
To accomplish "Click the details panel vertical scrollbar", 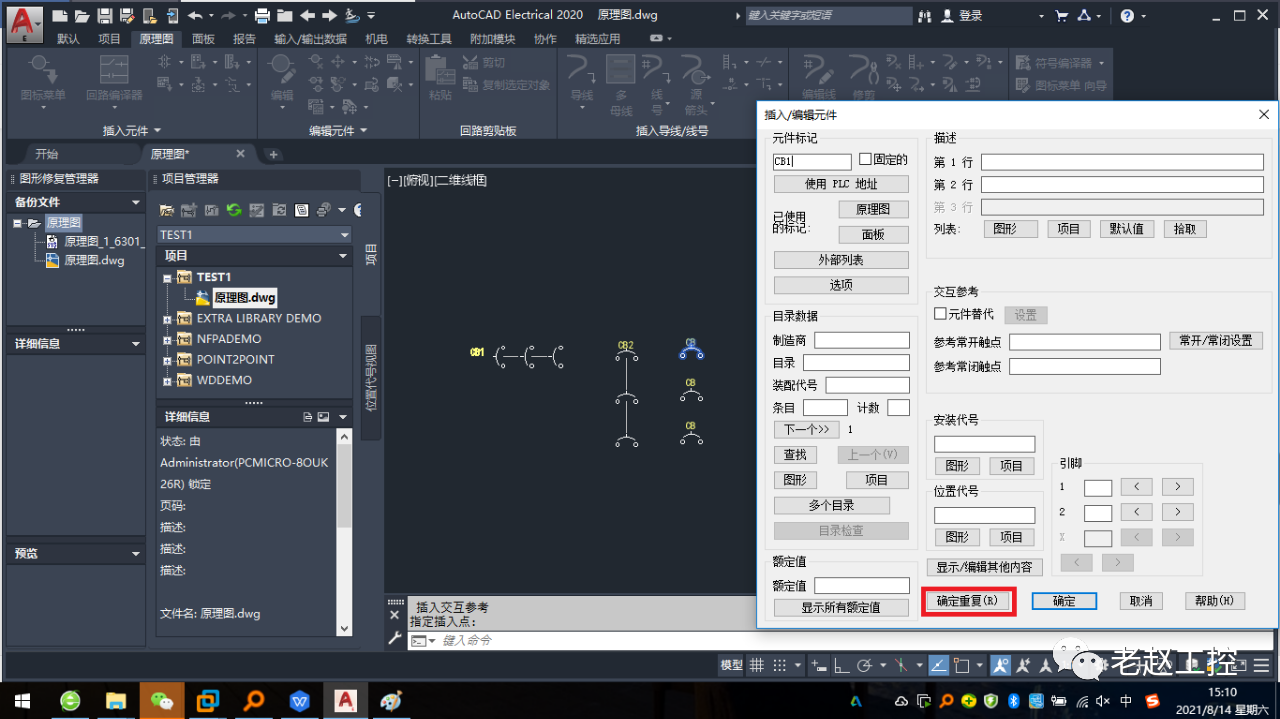I will (344, 530).
